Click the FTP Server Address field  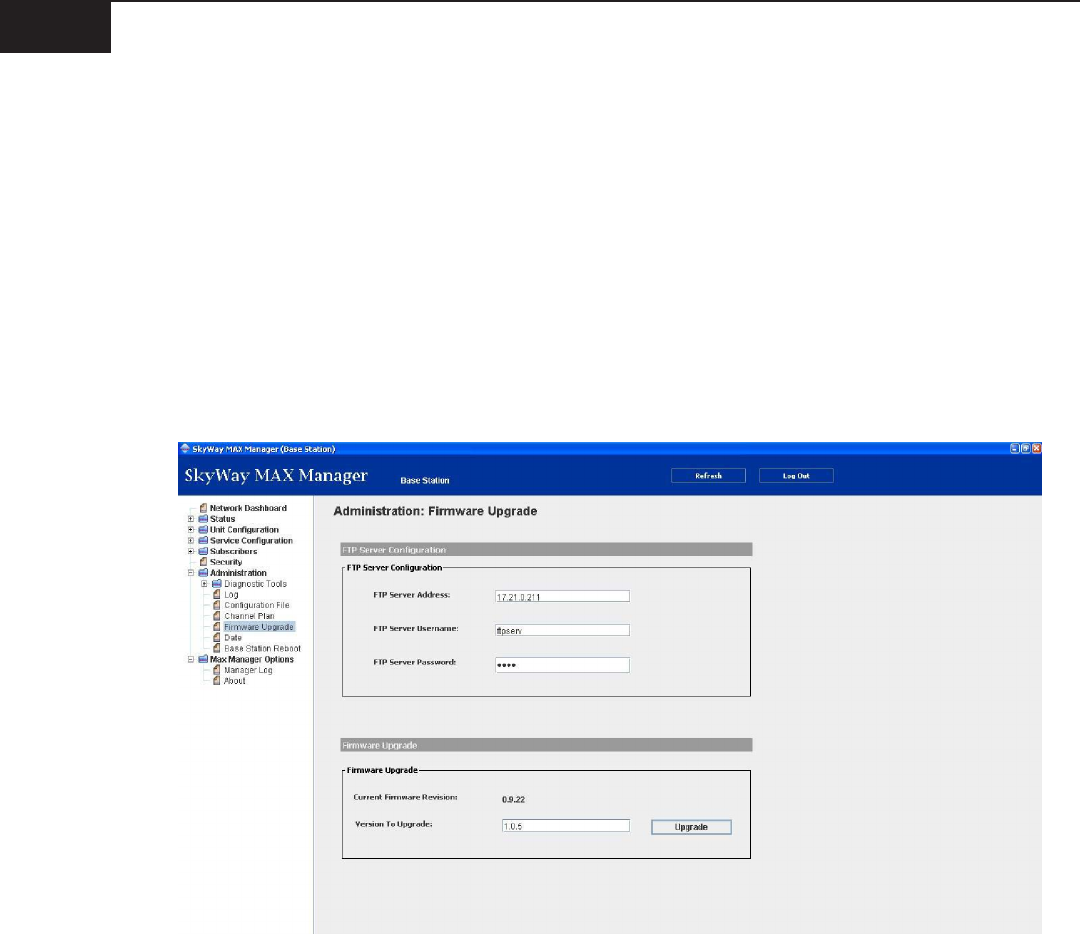(562, 596)
